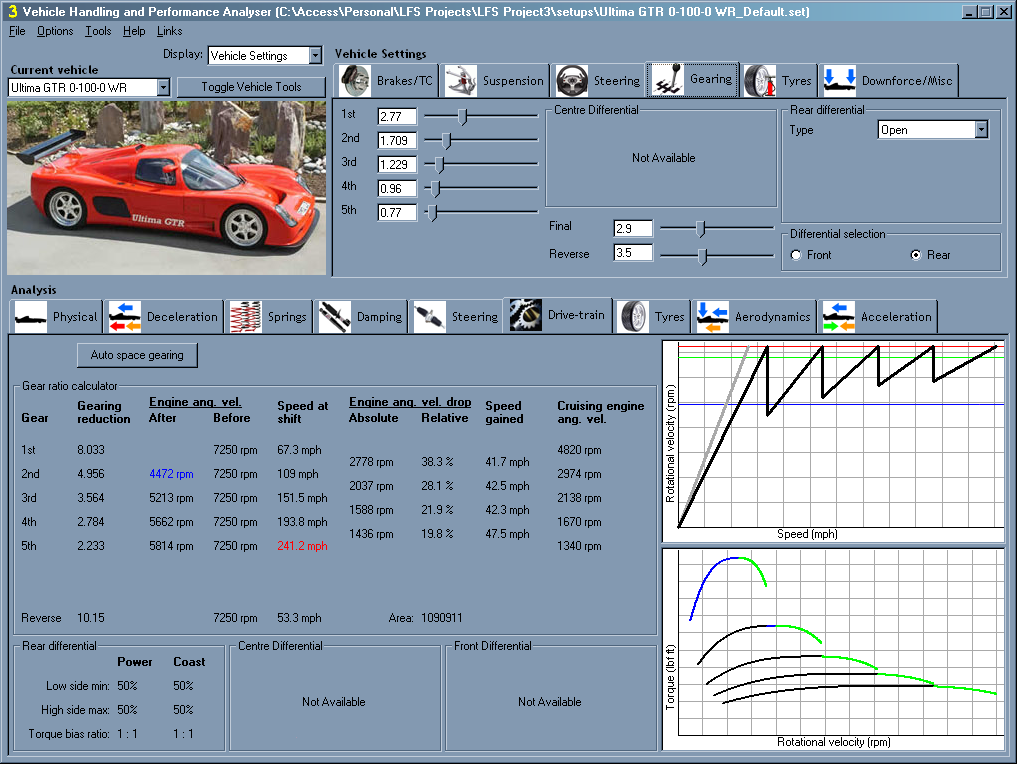Click the Toggle Vehicle Tools button

[x=251, y=87]
